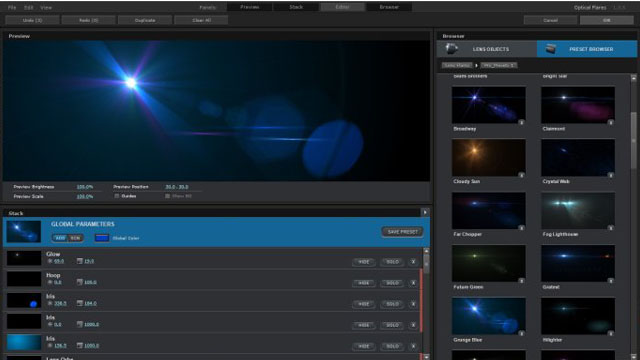The height and width of the screenshot is (360, 640).
Task: Click brightness icon beside Iris value 226.5
Action: point(50,303)
